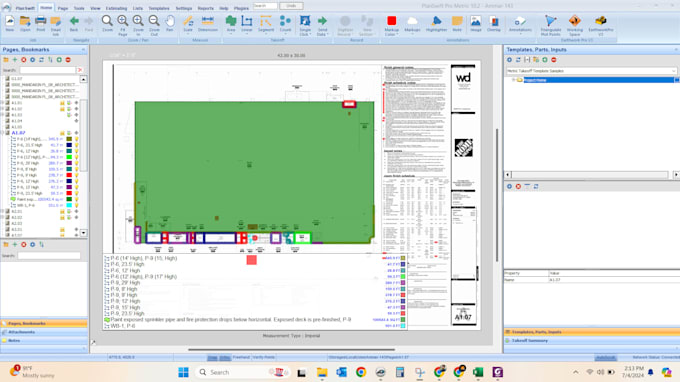Toggle Ortho in status bar
680x382 pixels.
click(x=225, y=357)
